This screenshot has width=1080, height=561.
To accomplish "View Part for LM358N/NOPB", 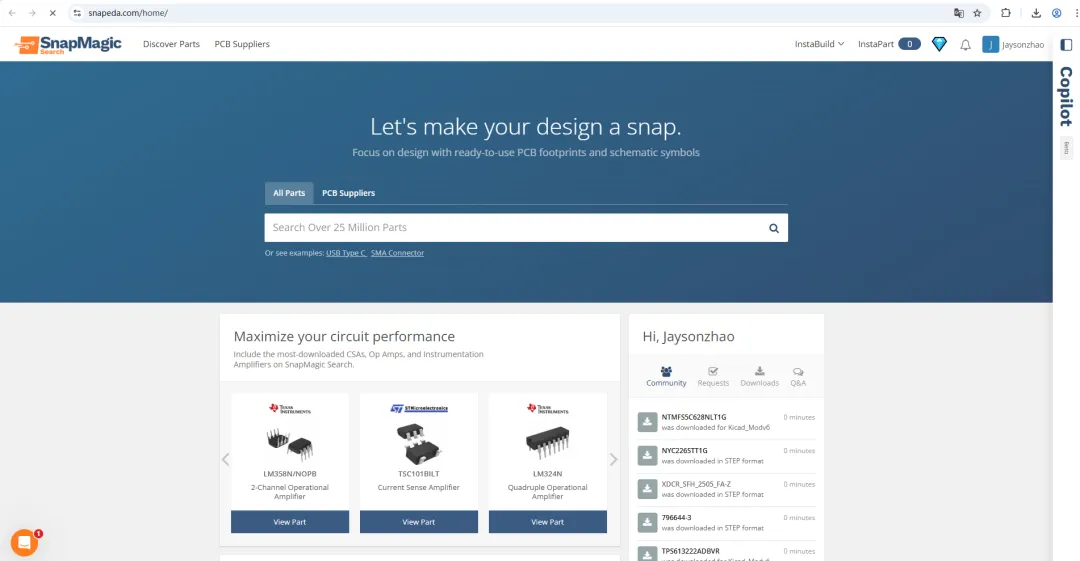I will [x=290, y=522].
